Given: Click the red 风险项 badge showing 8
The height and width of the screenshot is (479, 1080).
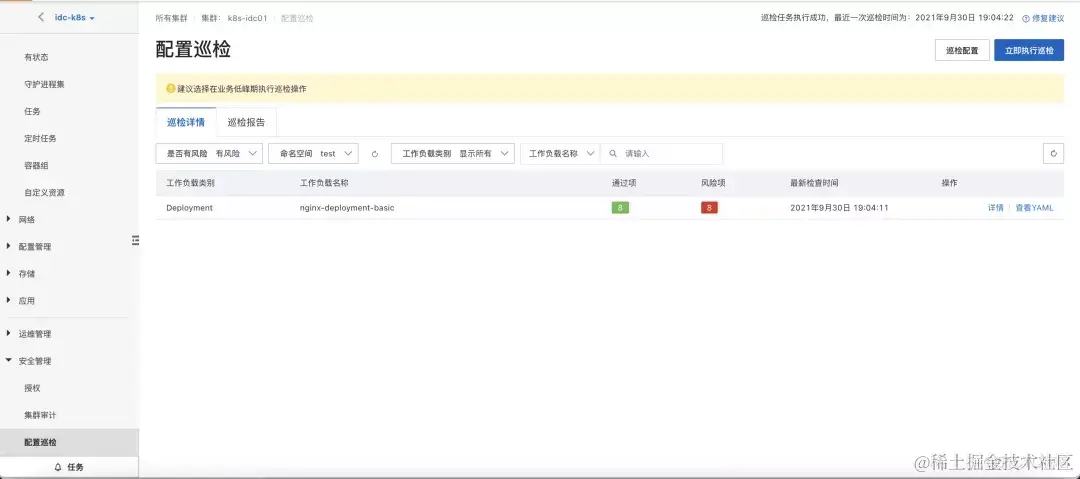Looking at the screenshot, I should [x=709, y=207].
